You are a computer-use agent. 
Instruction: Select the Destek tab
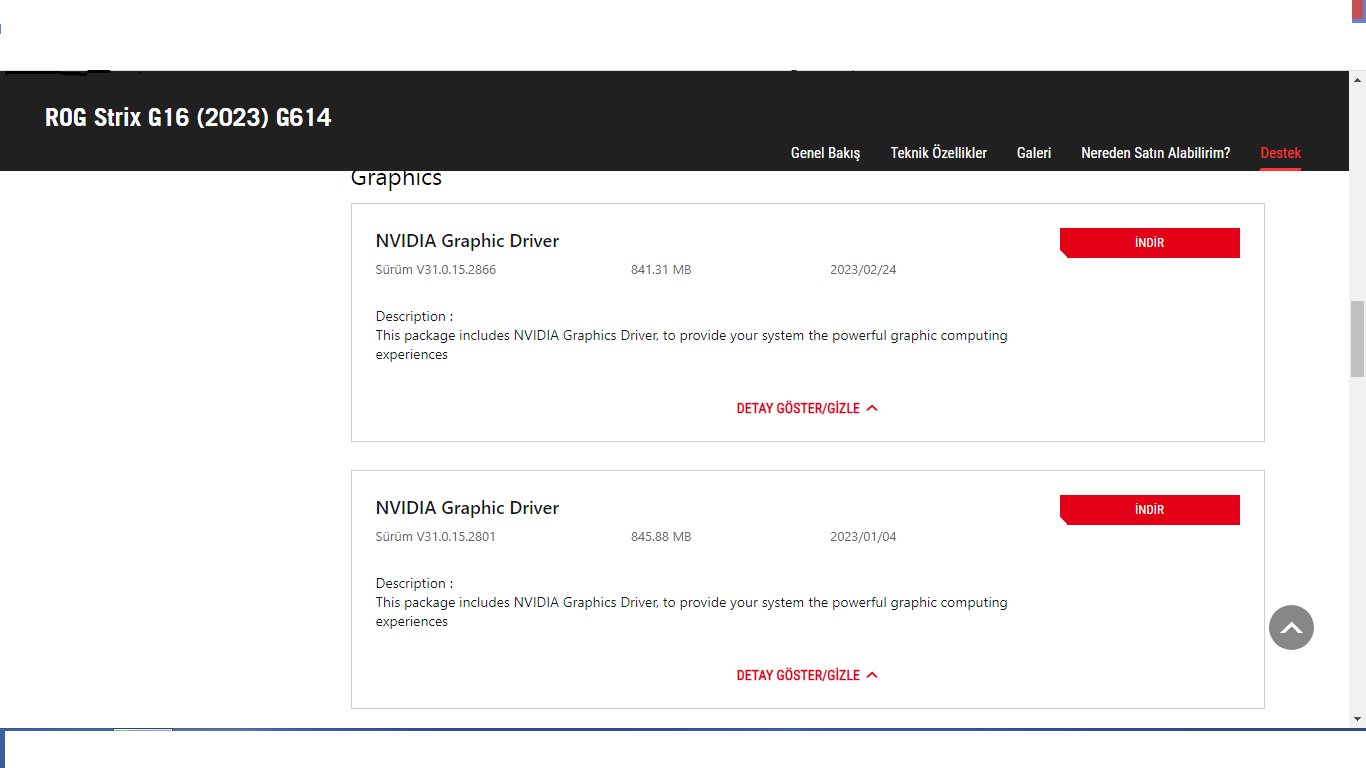point(1281,153)
